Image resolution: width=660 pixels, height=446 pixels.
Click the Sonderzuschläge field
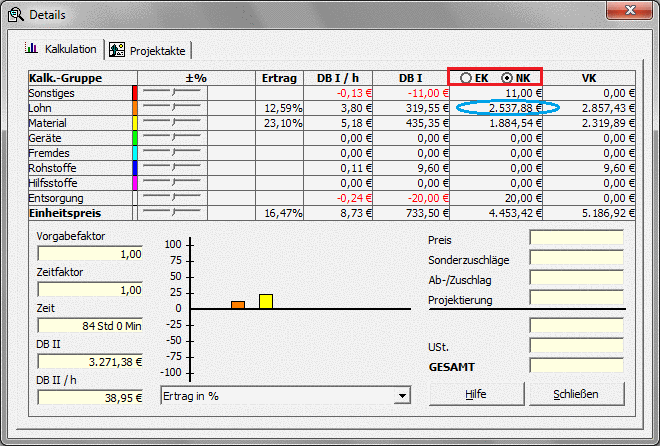577,258
